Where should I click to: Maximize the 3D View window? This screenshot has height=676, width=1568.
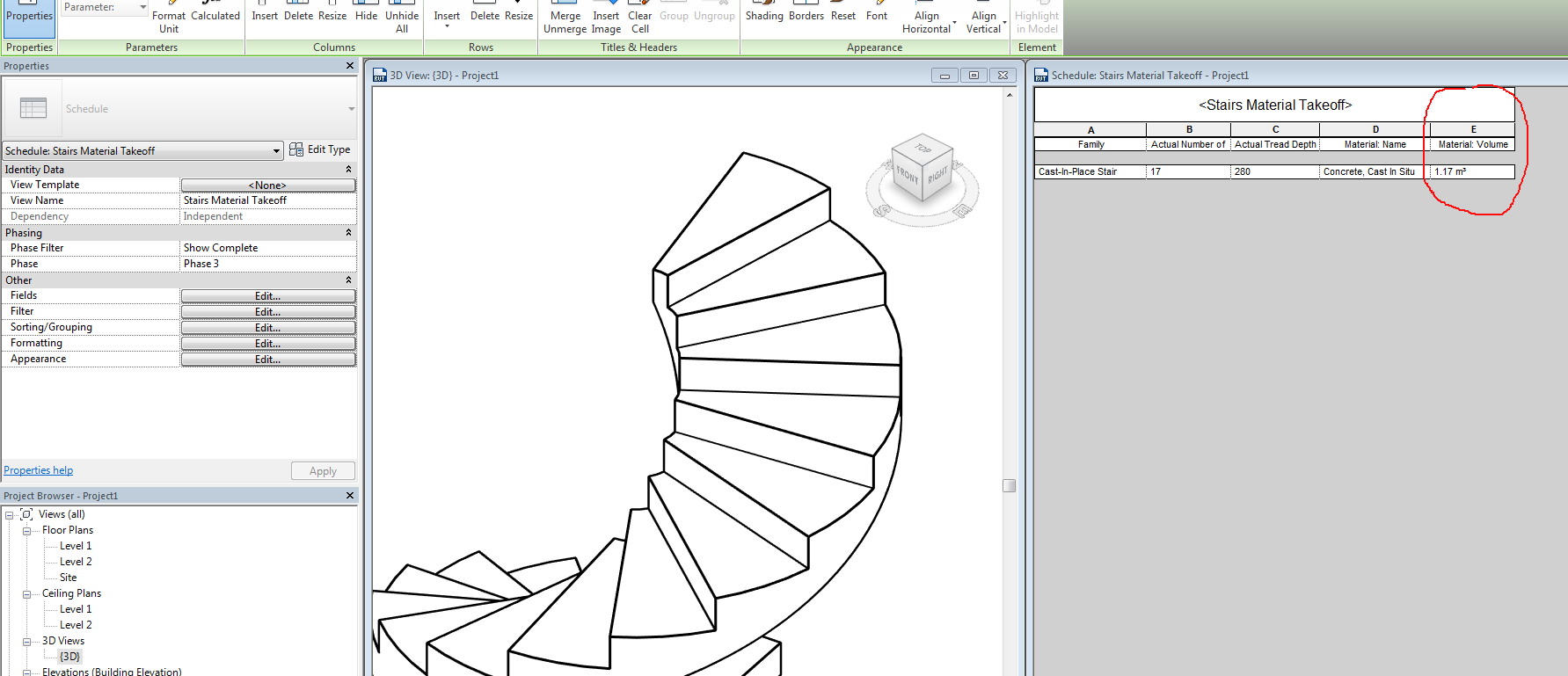coord(974,76)
